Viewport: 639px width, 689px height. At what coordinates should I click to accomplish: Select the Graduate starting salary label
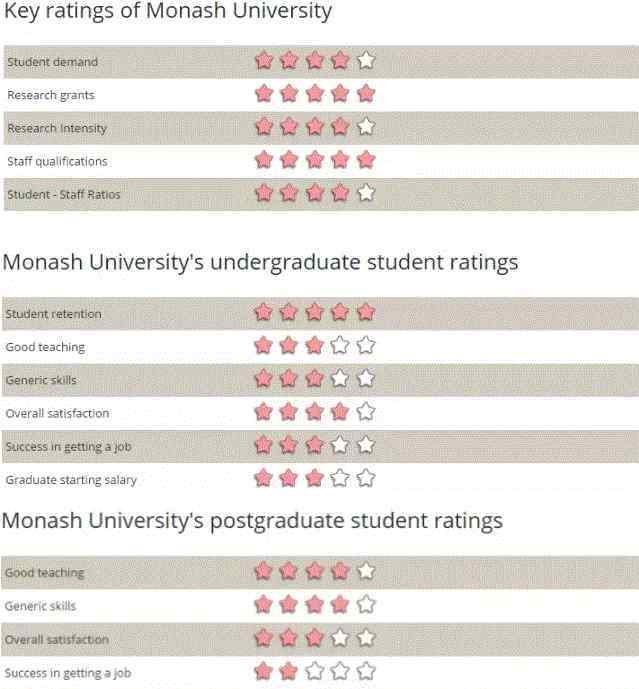click(x=71, y=480)
